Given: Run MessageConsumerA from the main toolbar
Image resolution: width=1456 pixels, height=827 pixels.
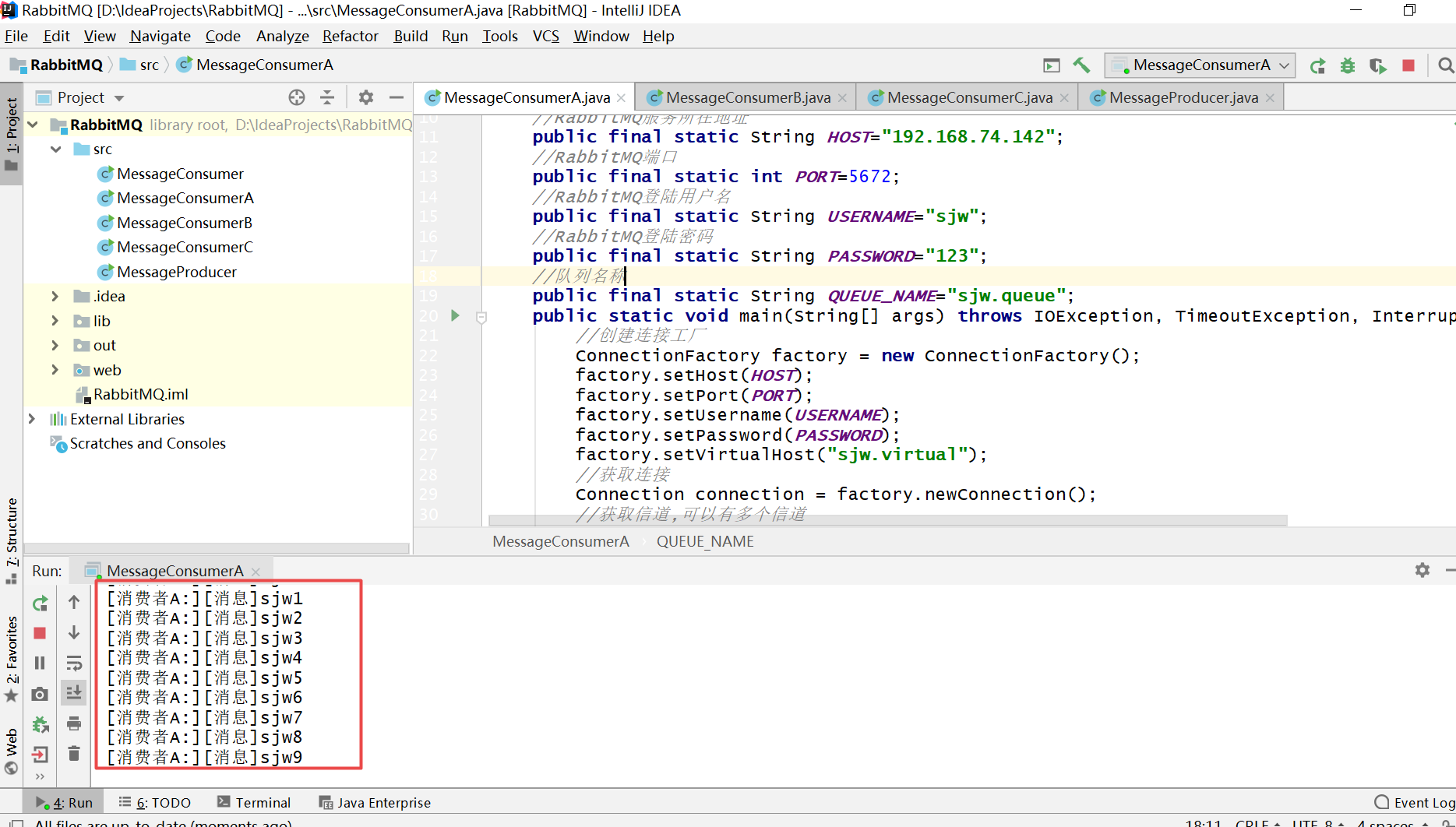Looking at the screenshot, I should pyautogui.click(x=1317, y=65).
